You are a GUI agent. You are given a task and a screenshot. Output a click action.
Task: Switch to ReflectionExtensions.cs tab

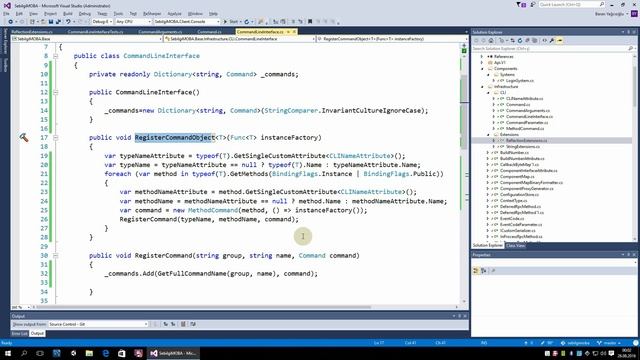pos(32,32)
